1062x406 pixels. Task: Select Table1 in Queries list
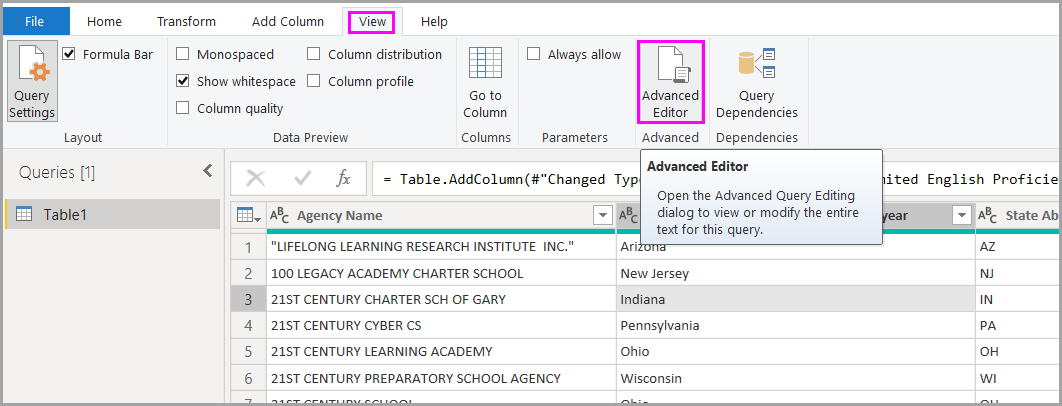click(65, 214)
